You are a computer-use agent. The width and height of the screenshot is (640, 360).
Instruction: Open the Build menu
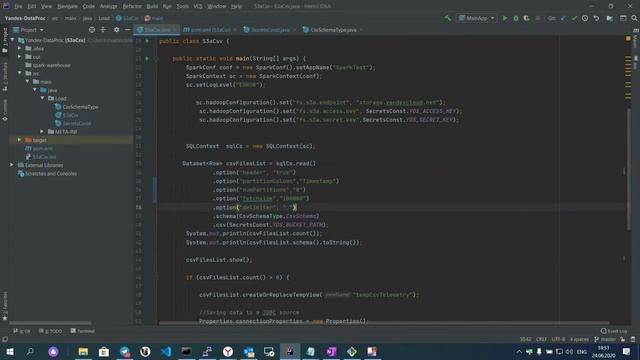coord(152,7)
